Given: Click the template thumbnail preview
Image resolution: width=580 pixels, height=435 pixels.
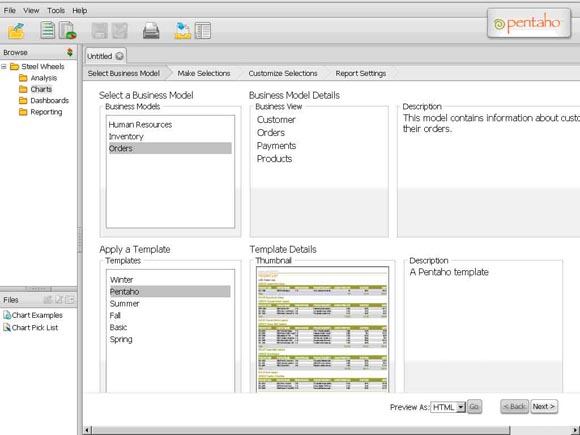Looking at the screenshot, I should click(322, 329).
